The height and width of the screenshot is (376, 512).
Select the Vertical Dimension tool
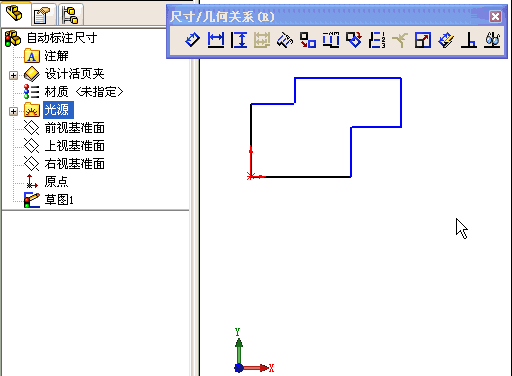coord(239,40)
